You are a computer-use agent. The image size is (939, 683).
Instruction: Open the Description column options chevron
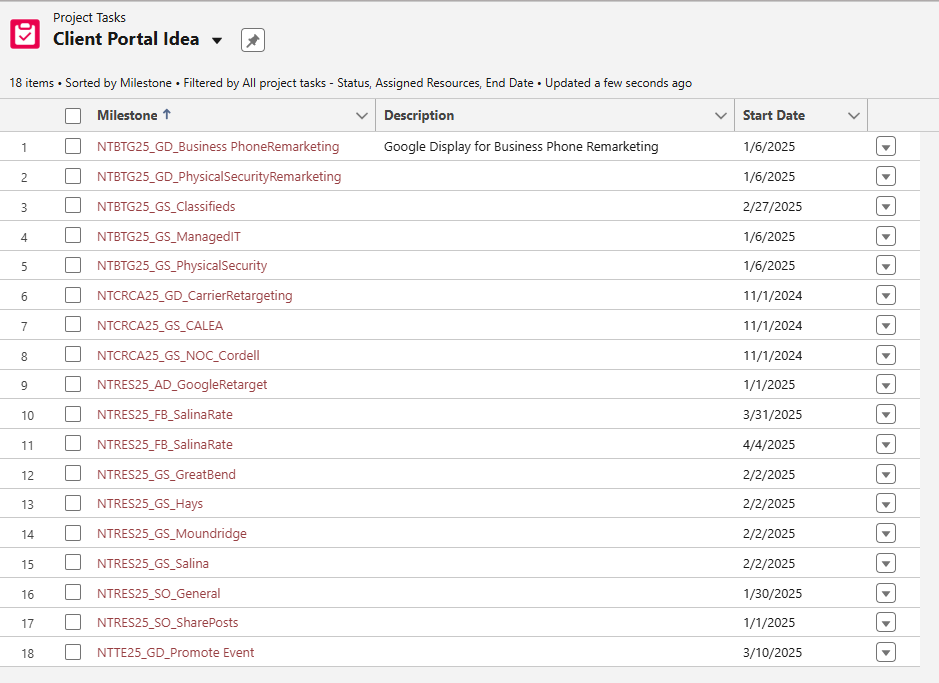click(x=721, y=116)
